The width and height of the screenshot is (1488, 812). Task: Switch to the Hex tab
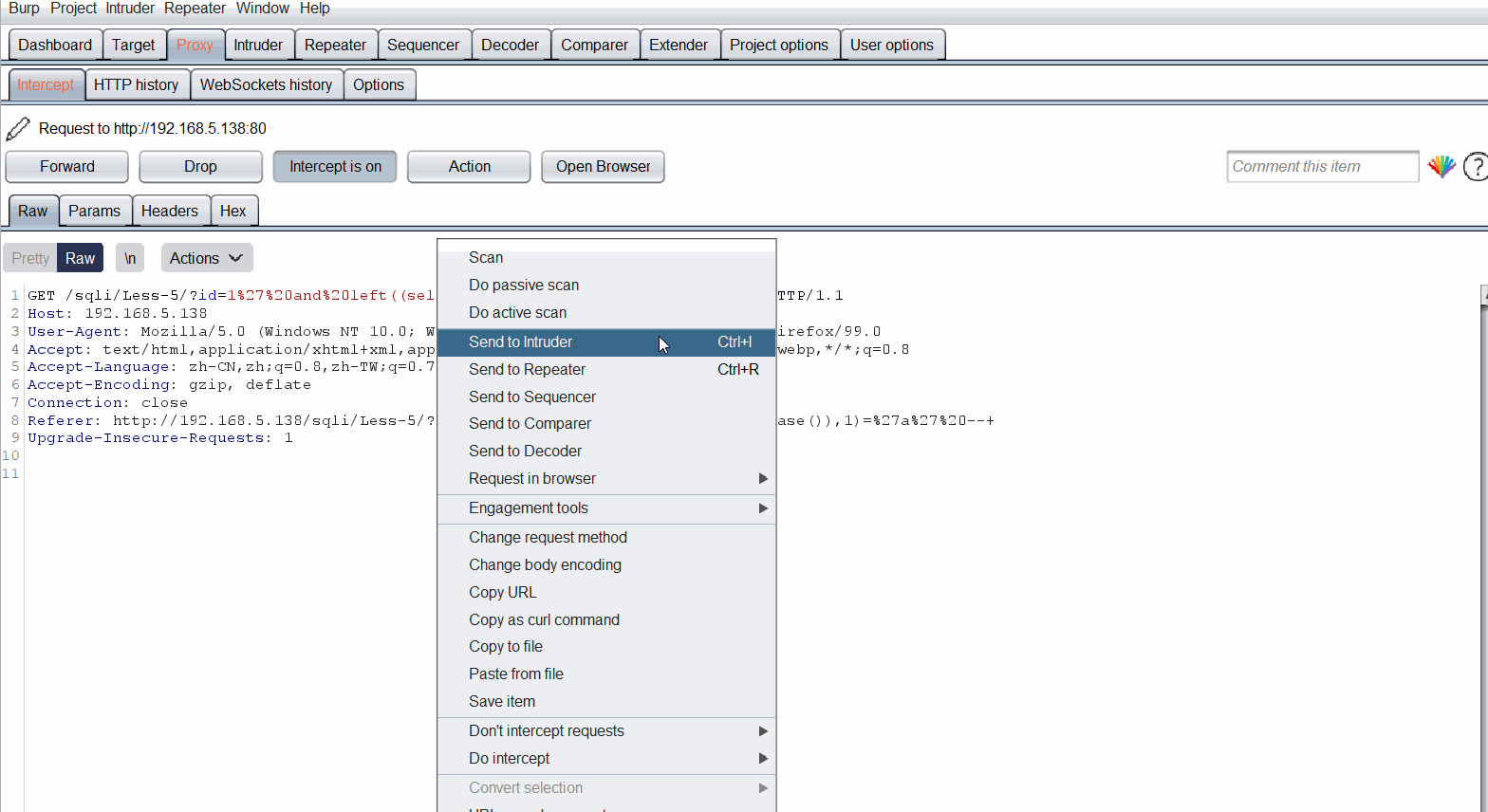pyautogui.click(x=233, y=212)
